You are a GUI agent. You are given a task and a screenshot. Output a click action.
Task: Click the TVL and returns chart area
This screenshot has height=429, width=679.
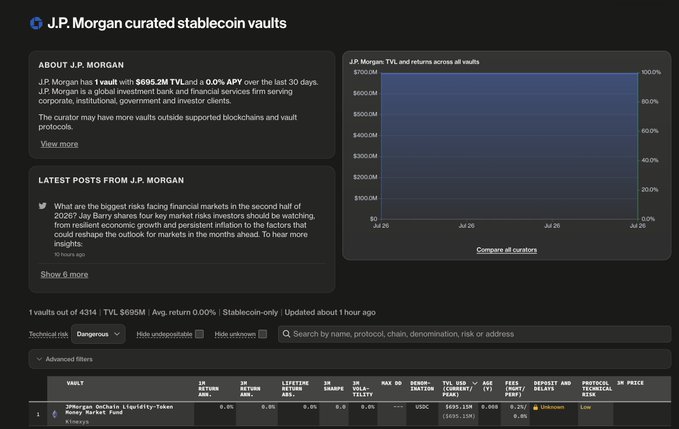509,146
